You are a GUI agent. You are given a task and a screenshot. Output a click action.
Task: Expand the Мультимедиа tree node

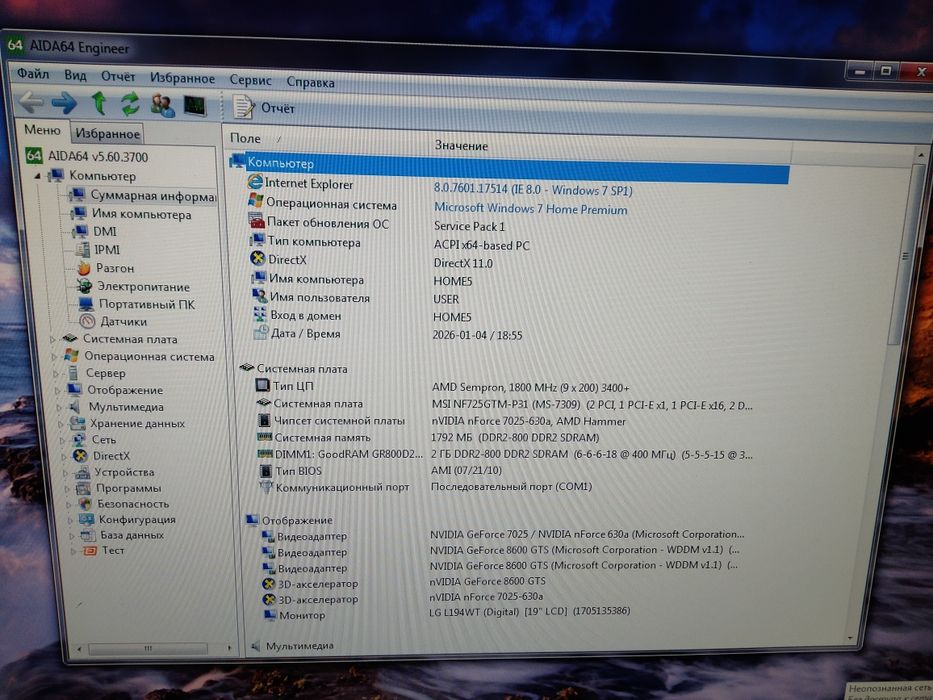[x=59, y=407]
